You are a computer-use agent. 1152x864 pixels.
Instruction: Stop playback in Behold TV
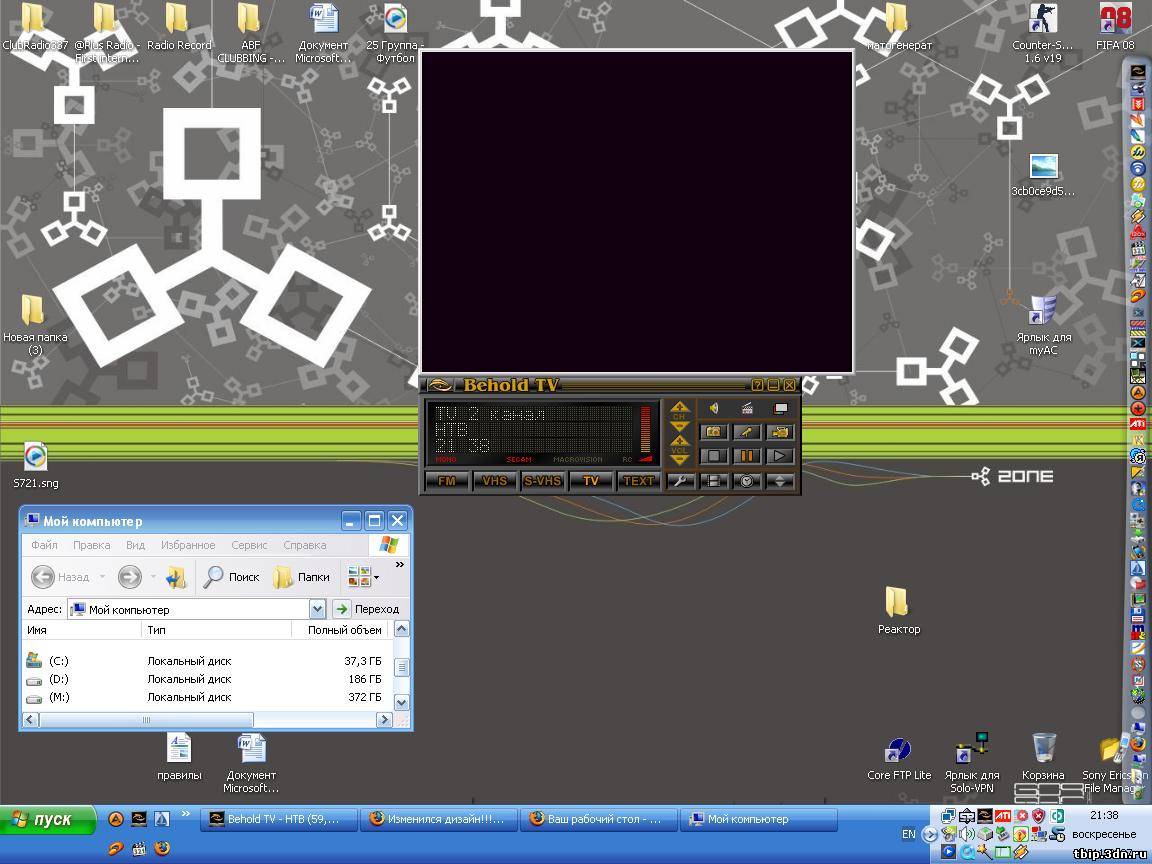pos(713,456)
